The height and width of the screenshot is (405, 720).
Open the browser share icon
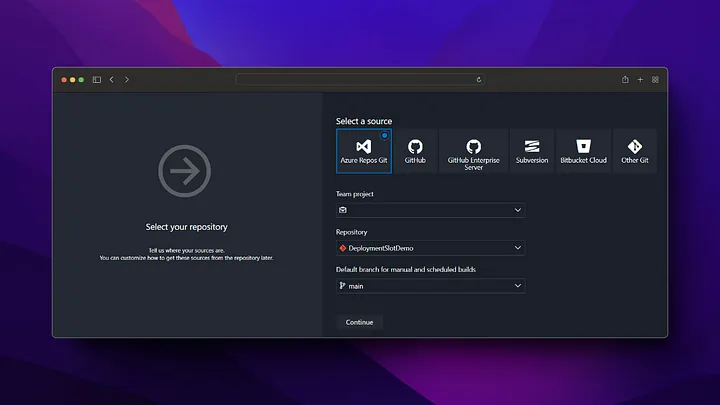coord(625,79)
